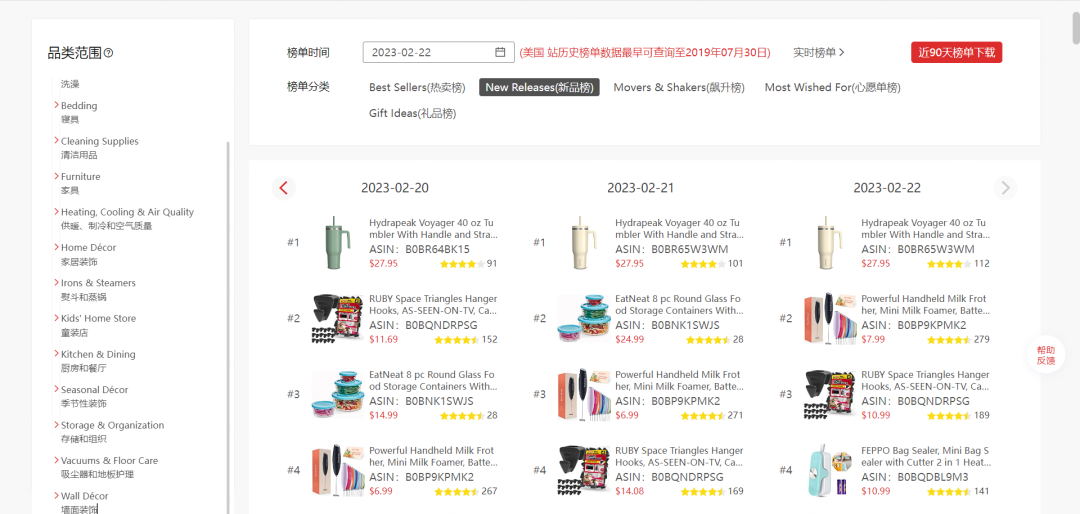Expand the Furniture category
This screenshot has height=514, width=1080.
tap(56, 176)
